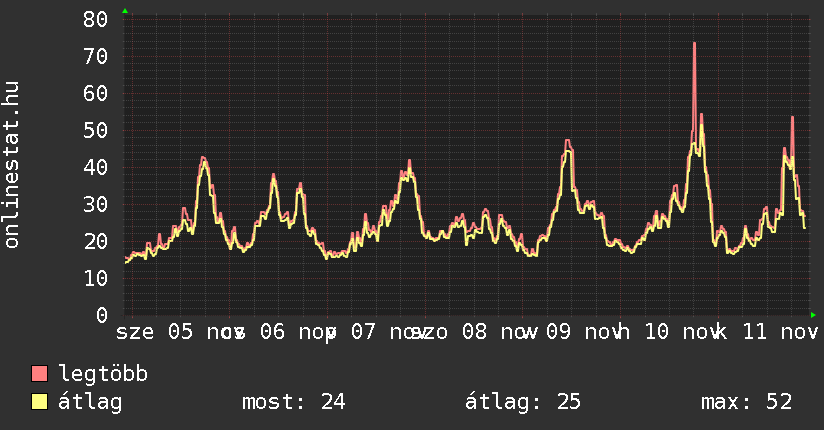The image size is (824, 430).
Task: Click the '10' date label on x-axis
Action: [x=657, y=331]
